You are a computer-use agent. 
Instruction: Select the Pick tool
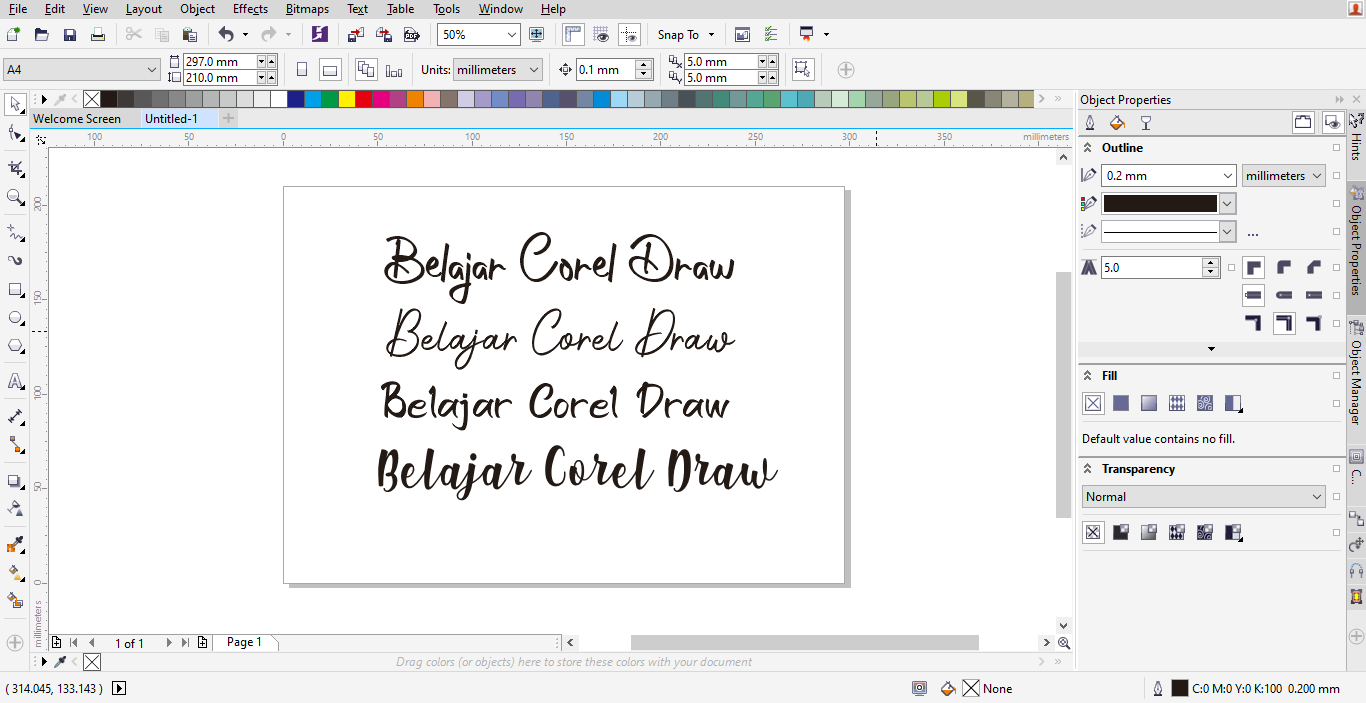14,105
